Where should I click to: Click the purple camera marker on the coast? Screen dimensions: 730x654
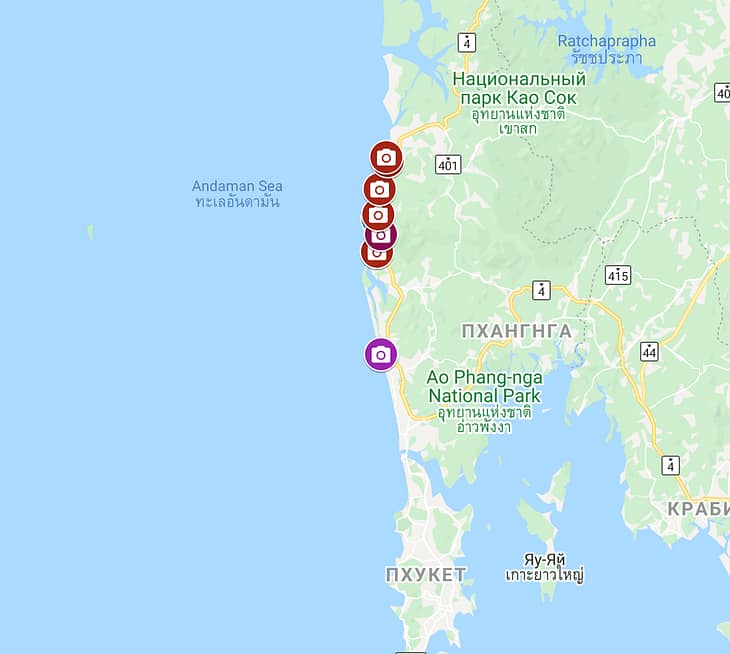381,355
